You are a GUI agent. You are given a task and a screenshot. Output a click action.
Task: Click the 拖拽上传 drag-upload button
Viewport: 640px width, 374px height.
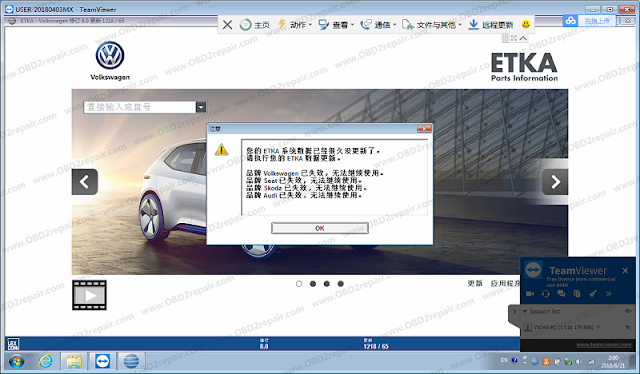point(597,21)
